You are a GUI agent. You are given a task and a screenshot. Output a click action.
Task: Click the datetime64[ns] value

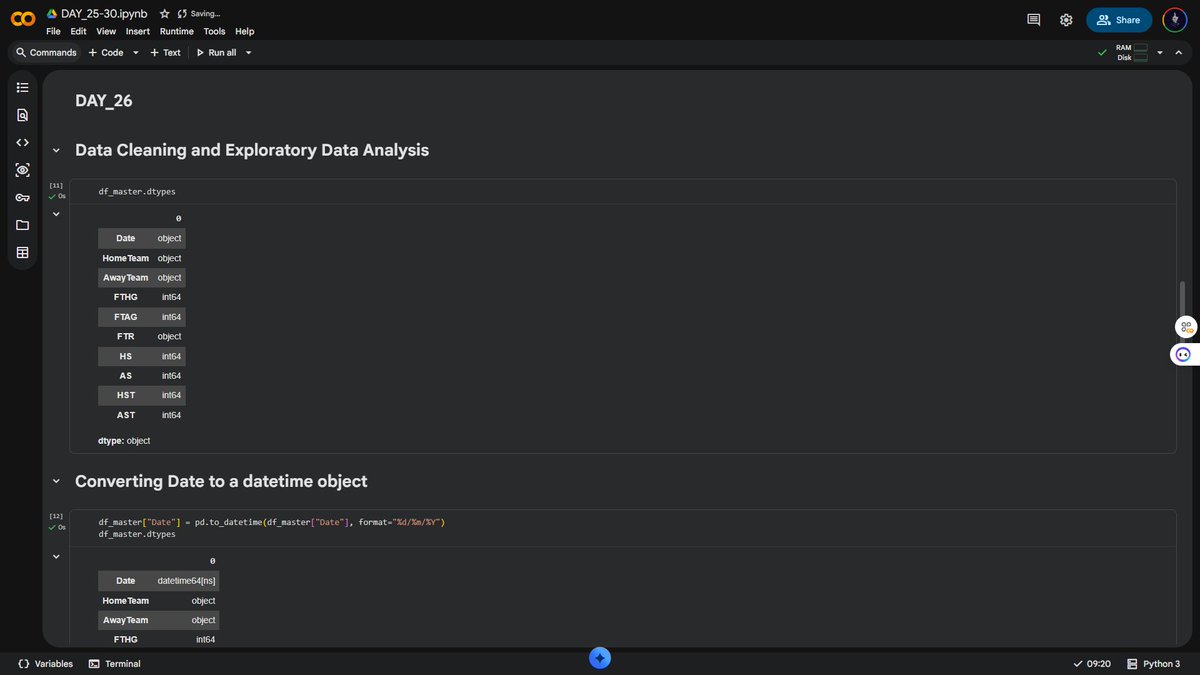pos(186,581)
